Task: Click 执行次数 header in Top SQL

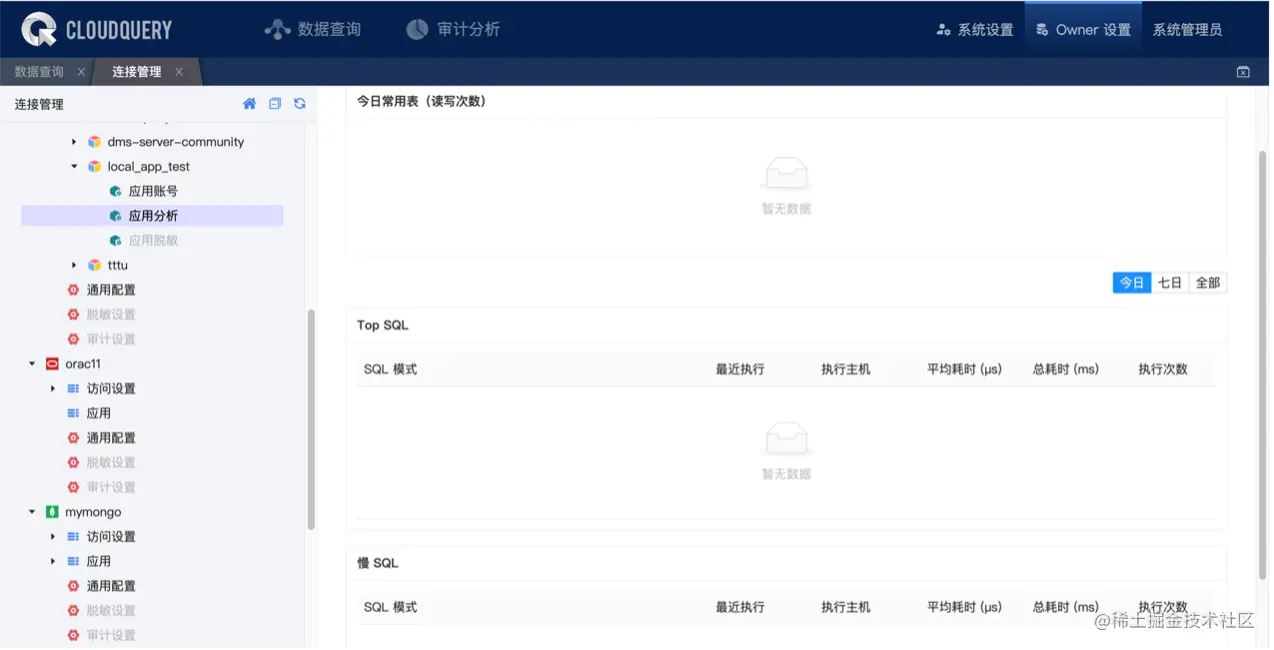Action: point(1163,369)
